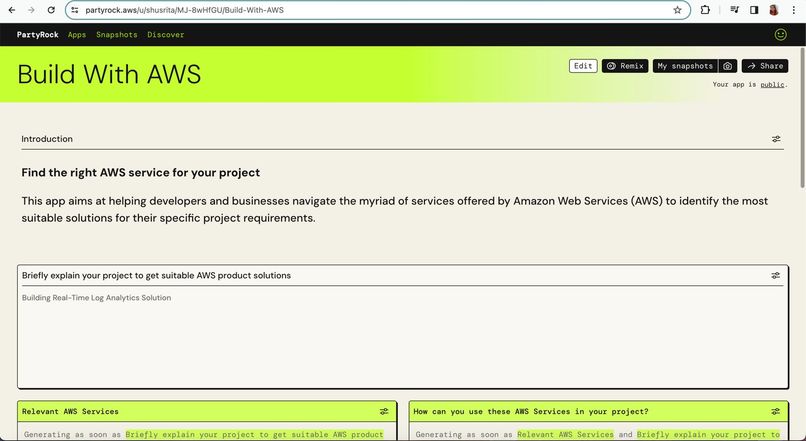Click the smiley face account icon
The image size is (806, 441).
tap(780, 34)
